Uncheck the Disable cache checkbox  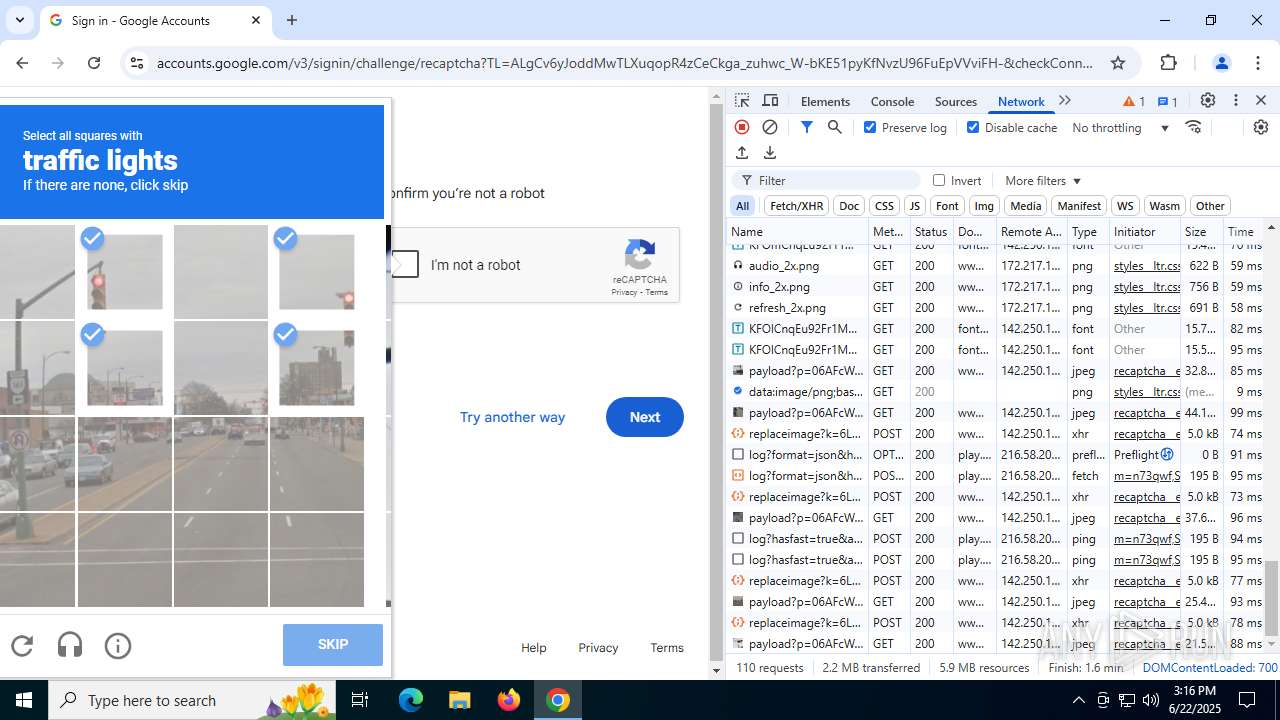click(973, 127)
